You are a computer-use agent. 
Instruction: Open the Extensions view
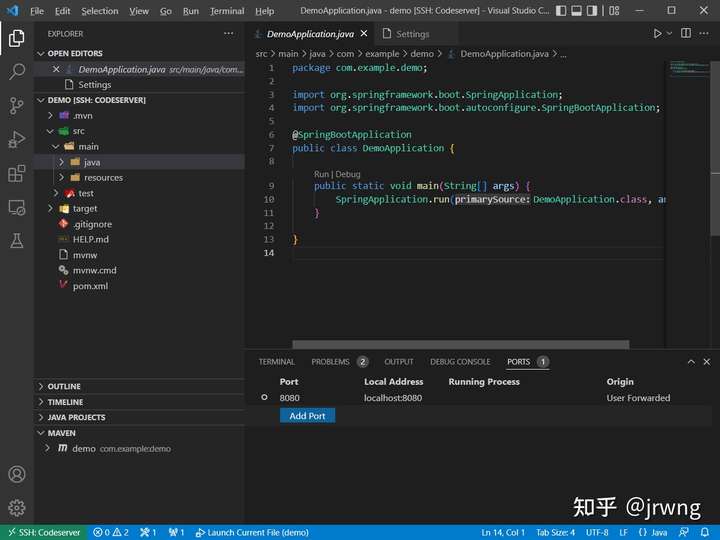[x=17, y=174]
